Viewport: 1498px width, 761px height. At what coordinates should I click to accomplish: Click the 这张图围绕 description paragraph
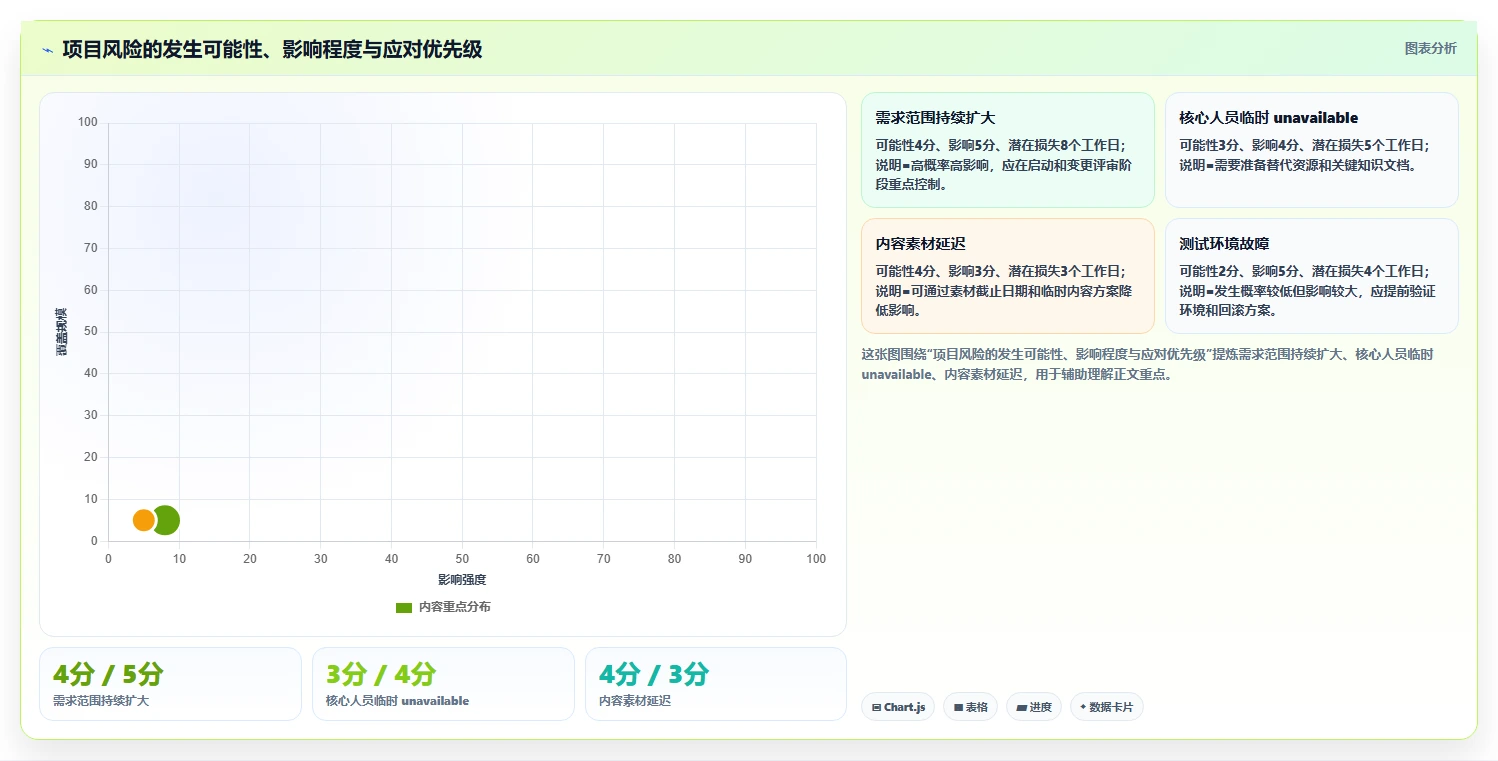[1150, 364]
